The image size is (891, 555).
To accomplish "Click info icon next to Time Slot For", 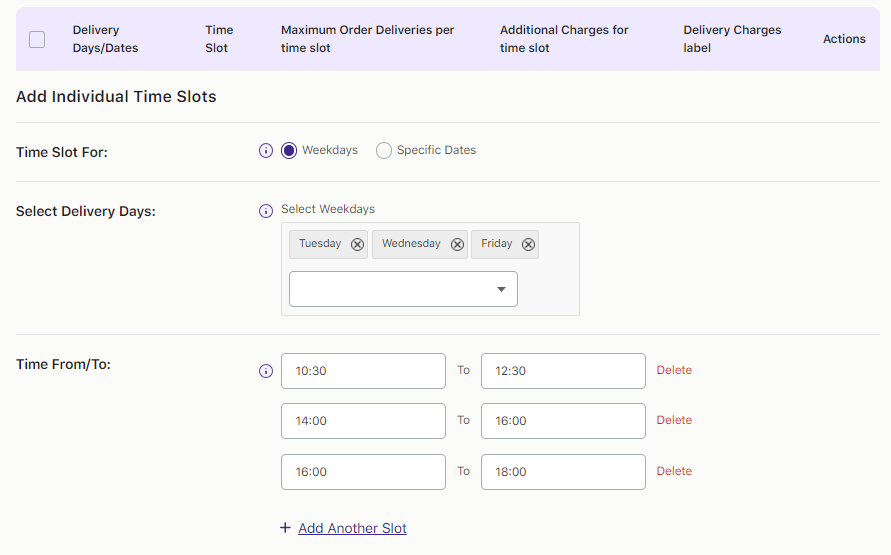I will pos(266,151).
